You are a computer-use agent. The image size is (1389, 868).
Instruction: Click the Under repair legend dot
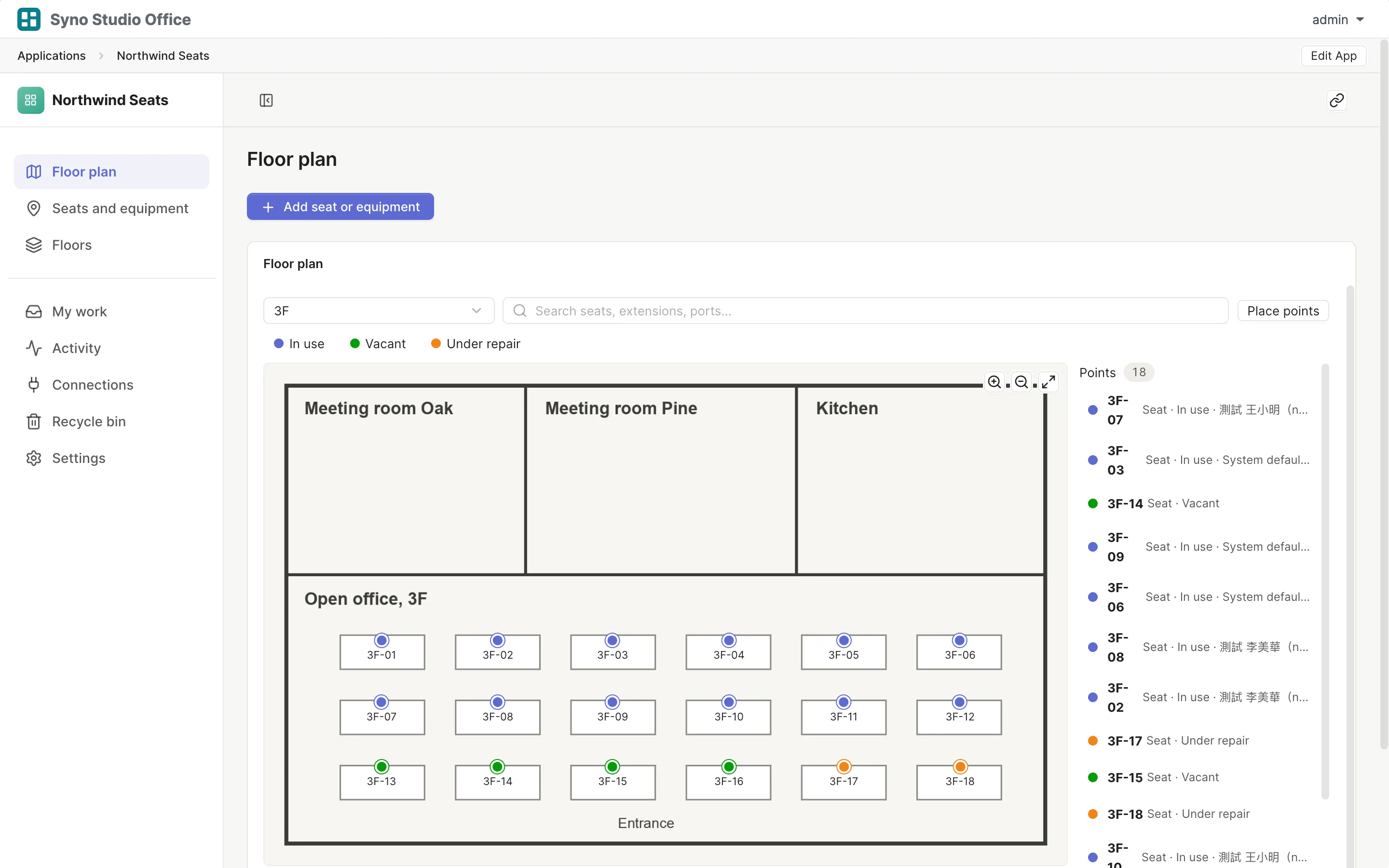[436, 343]
